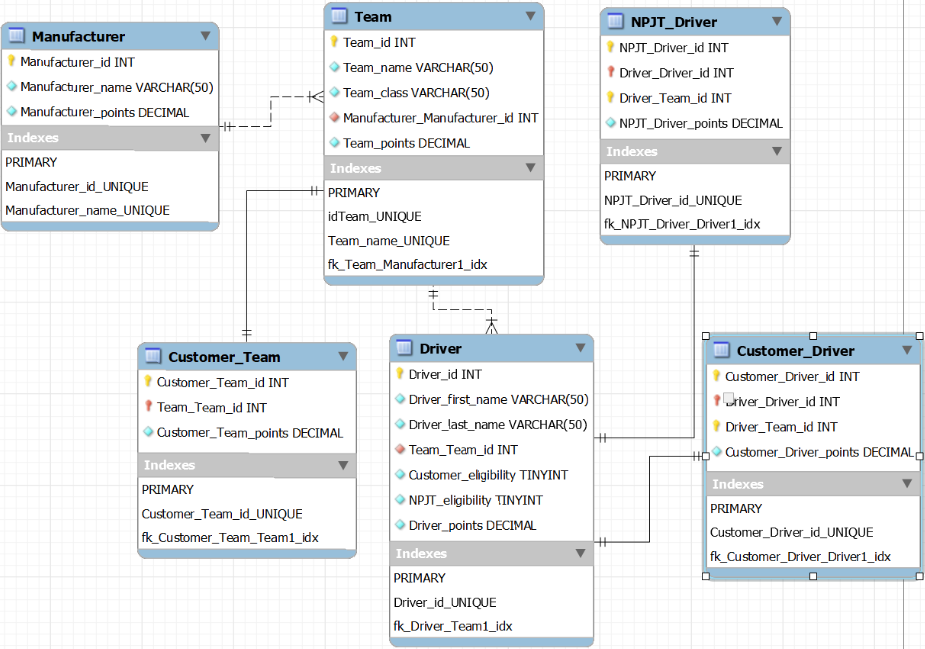
Task: Click the table icon on the Driver header
Action: click(x=398, y=347)
